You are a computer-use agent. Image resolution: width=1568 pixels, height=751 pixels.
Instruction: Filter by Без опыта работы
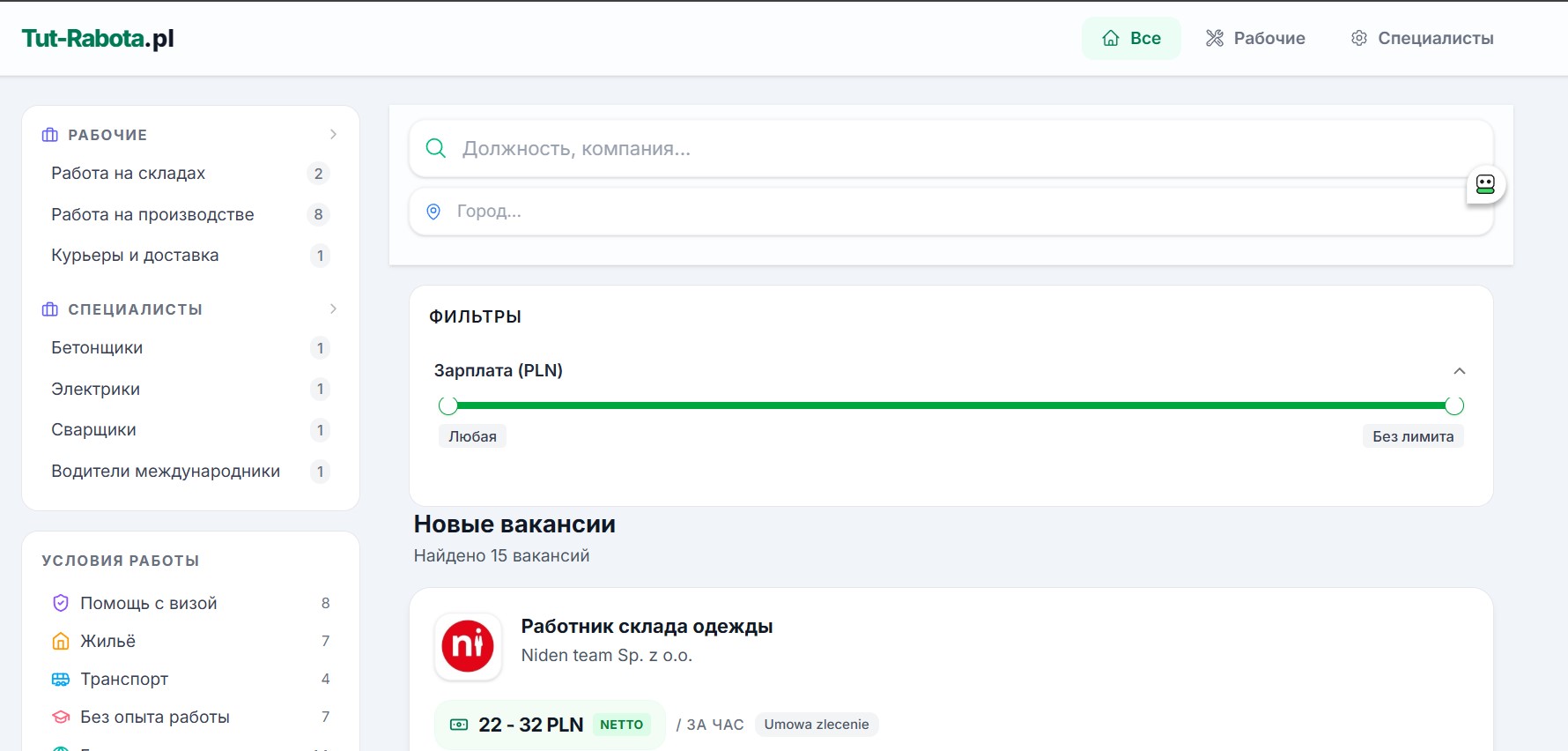(x=190, y=717)
